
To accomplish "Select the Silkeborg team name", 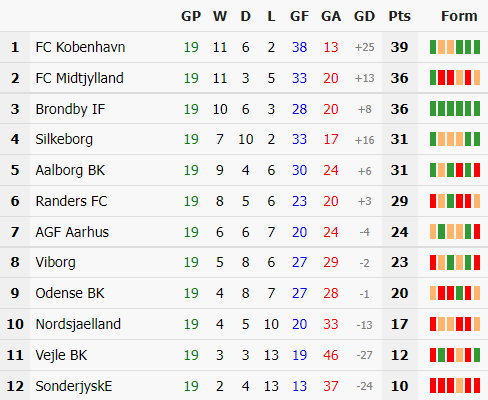I will click(64, 139).
